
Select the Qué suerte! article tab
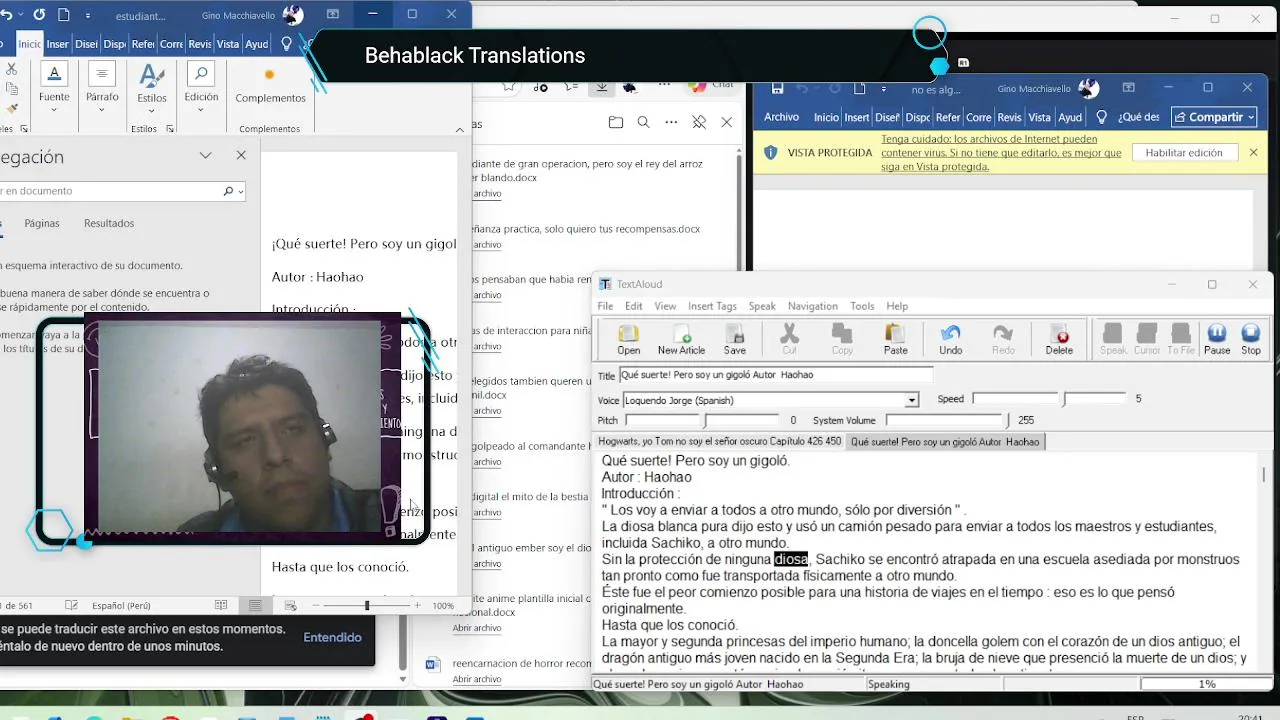(945, 441)
